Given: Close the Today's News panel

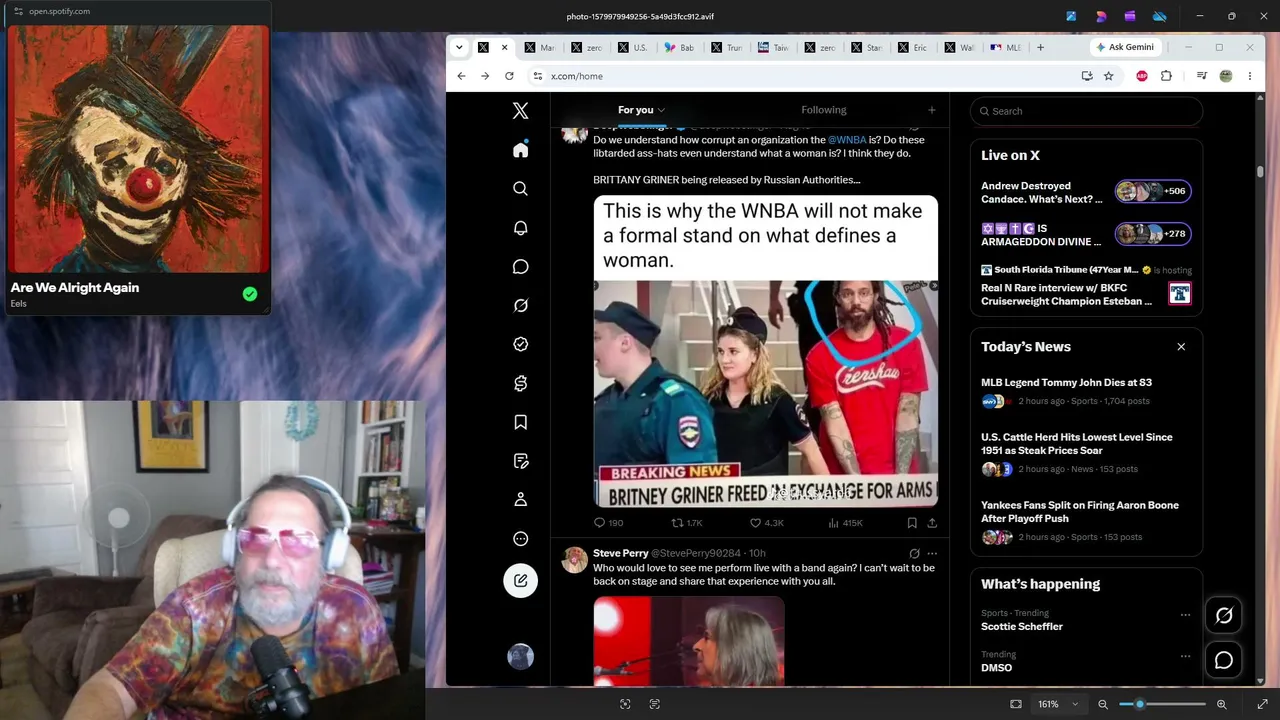Looking at the screenshot, I should tap(1181, 347).
